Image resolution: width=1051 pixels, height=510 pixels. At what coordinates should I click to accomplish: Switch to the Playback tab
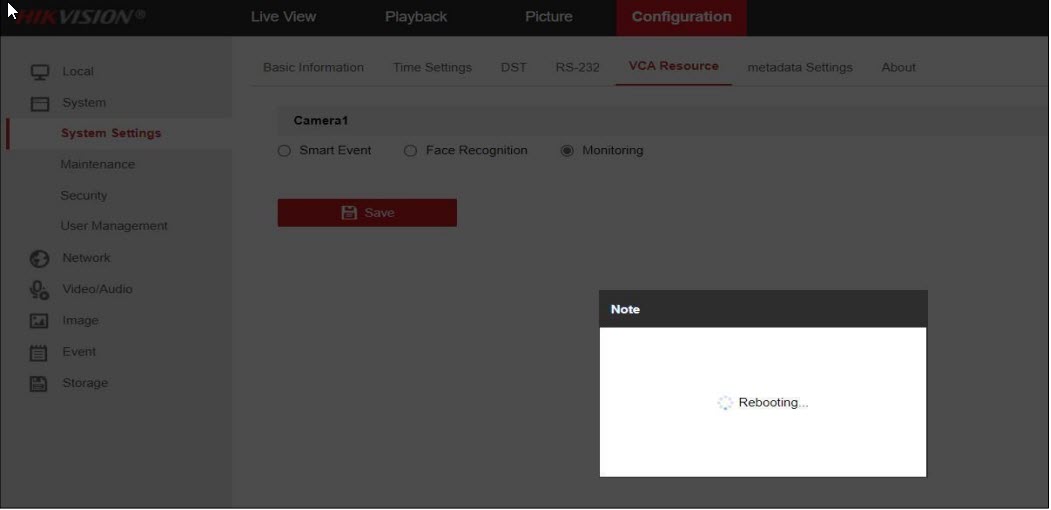pyautogui.click(x=416, y=17)
